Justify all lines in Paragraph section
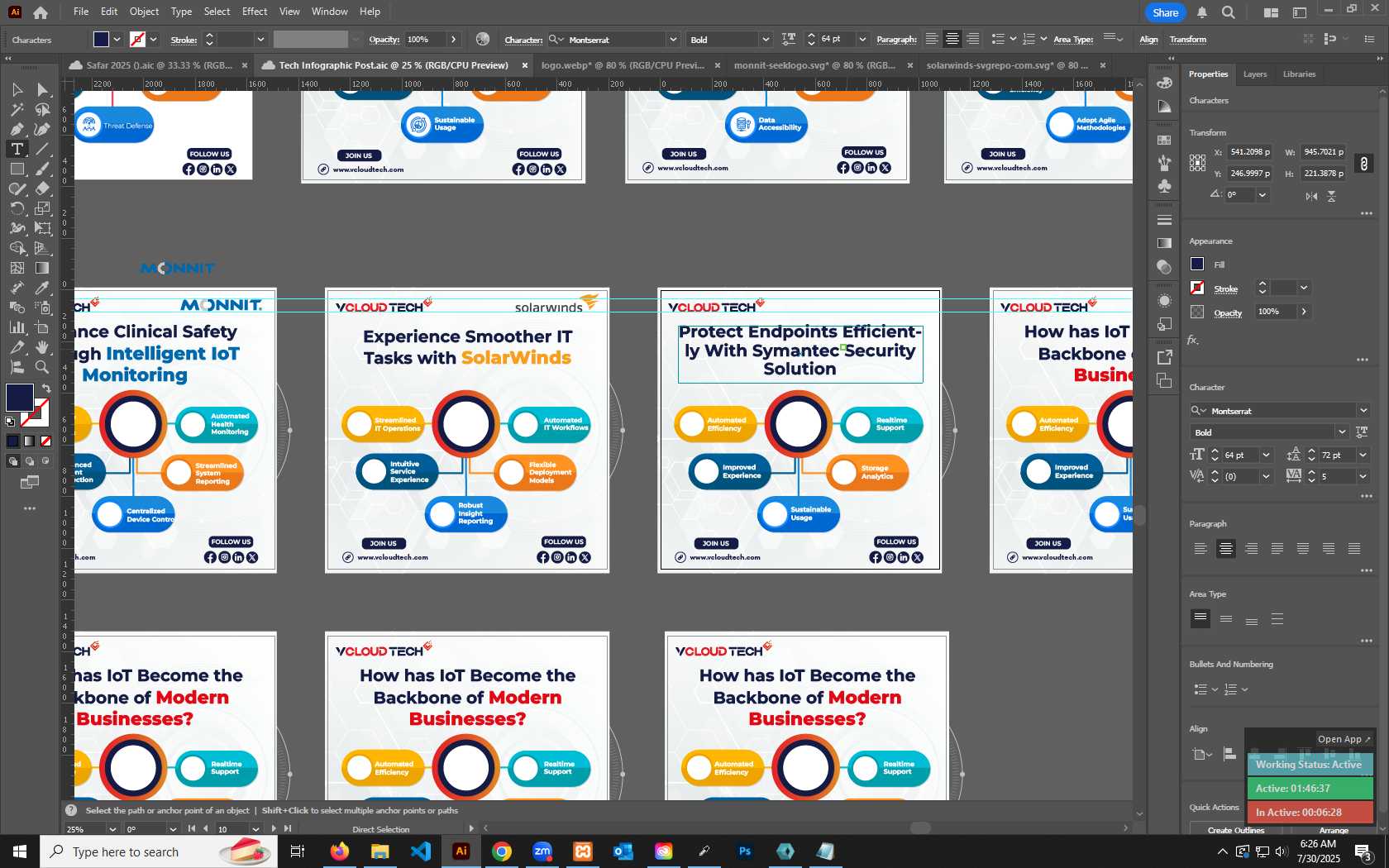 pos(1354,549)
